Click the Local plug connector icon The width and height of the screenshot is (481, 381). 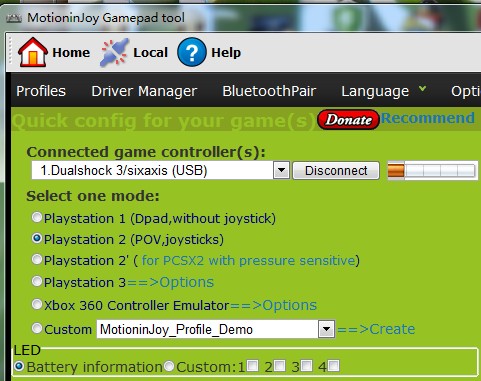pyautogui.click(x=114, y=52)
